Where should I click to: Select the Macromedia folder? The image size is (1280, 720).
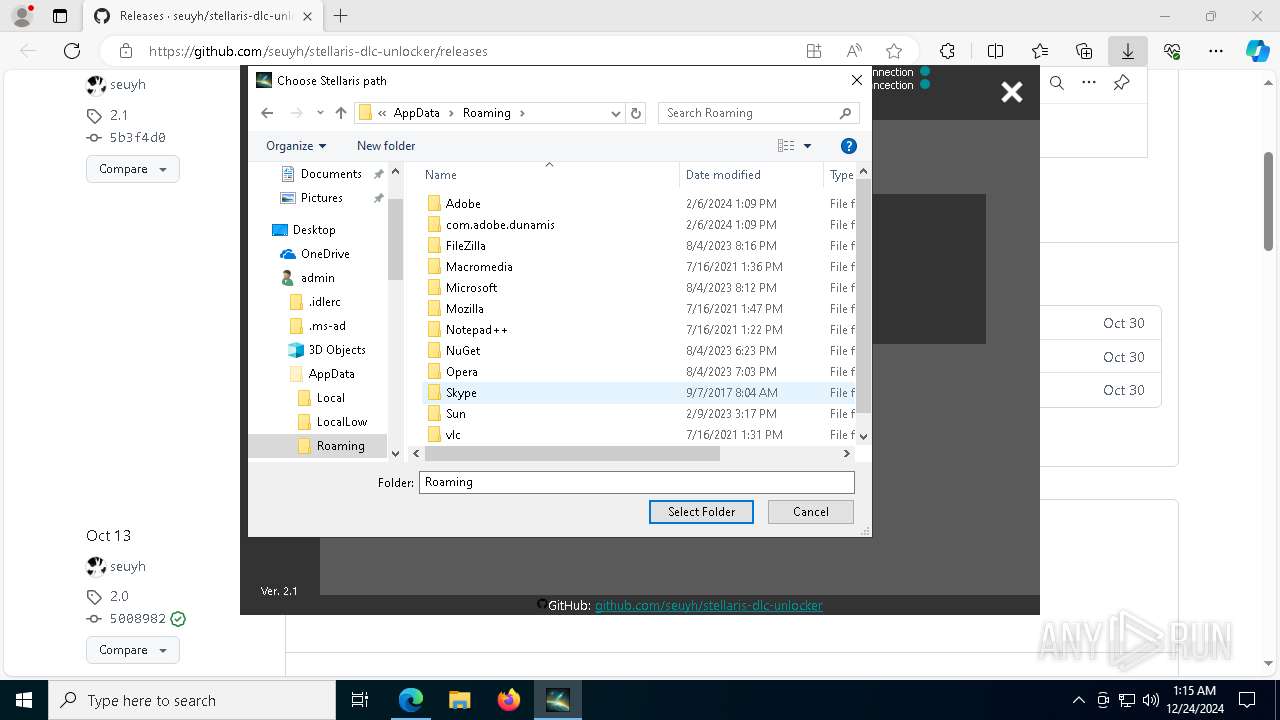point(479,266)
